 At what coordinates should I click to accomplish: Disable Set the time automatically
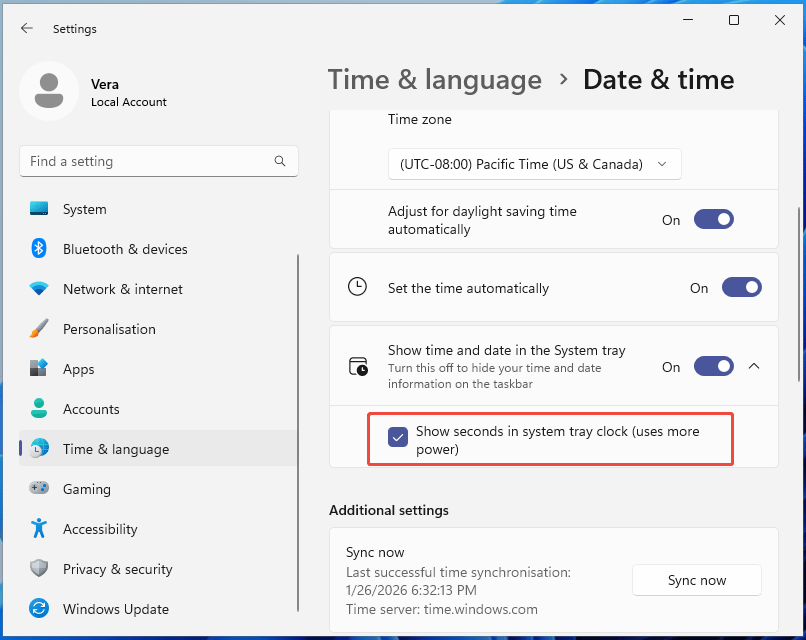pyautogui.click(x=741, y=287)
